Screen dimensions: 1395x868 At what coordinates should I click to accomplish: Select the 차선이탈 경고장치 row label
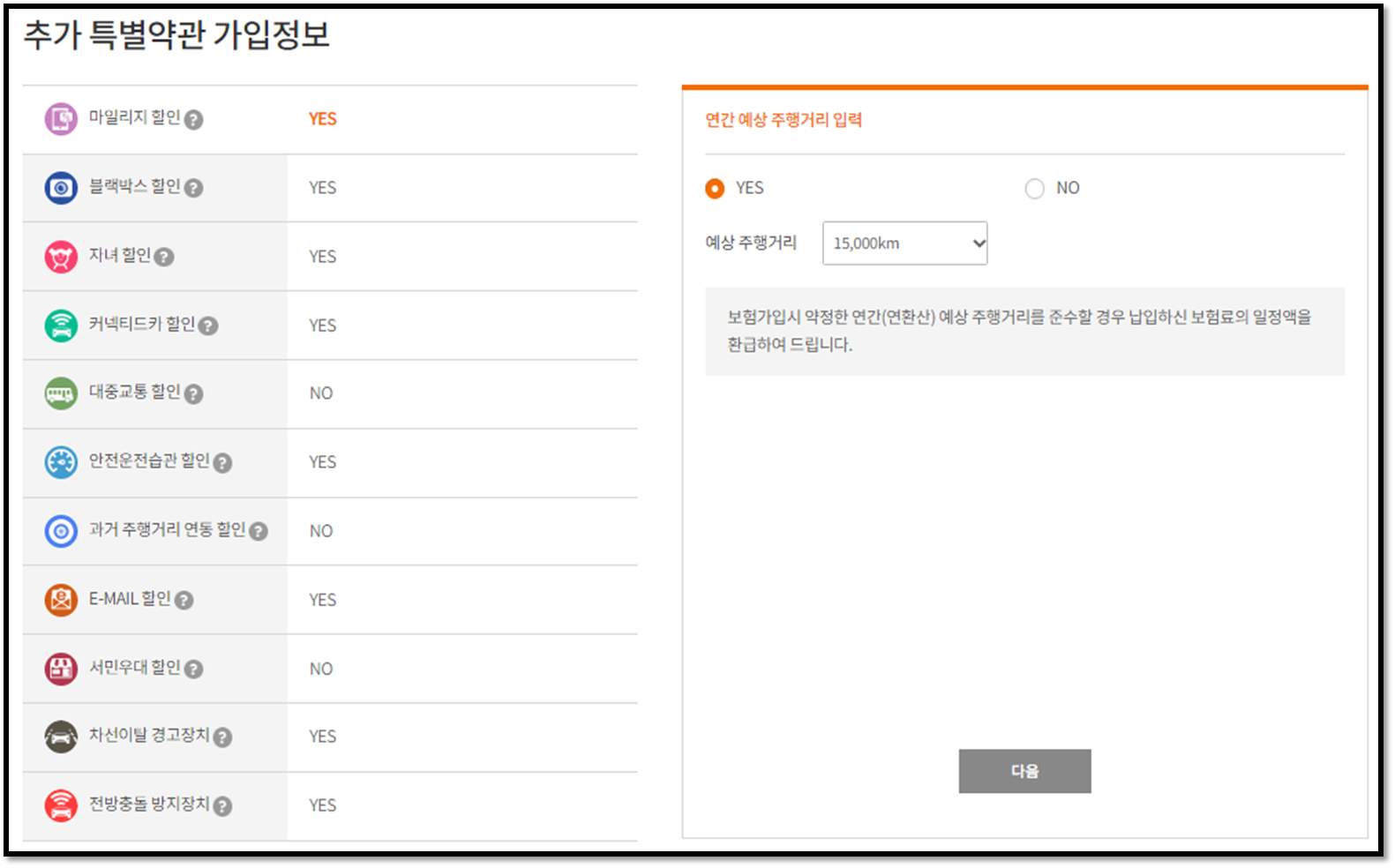pyautogui.click(x=149, y=735)
